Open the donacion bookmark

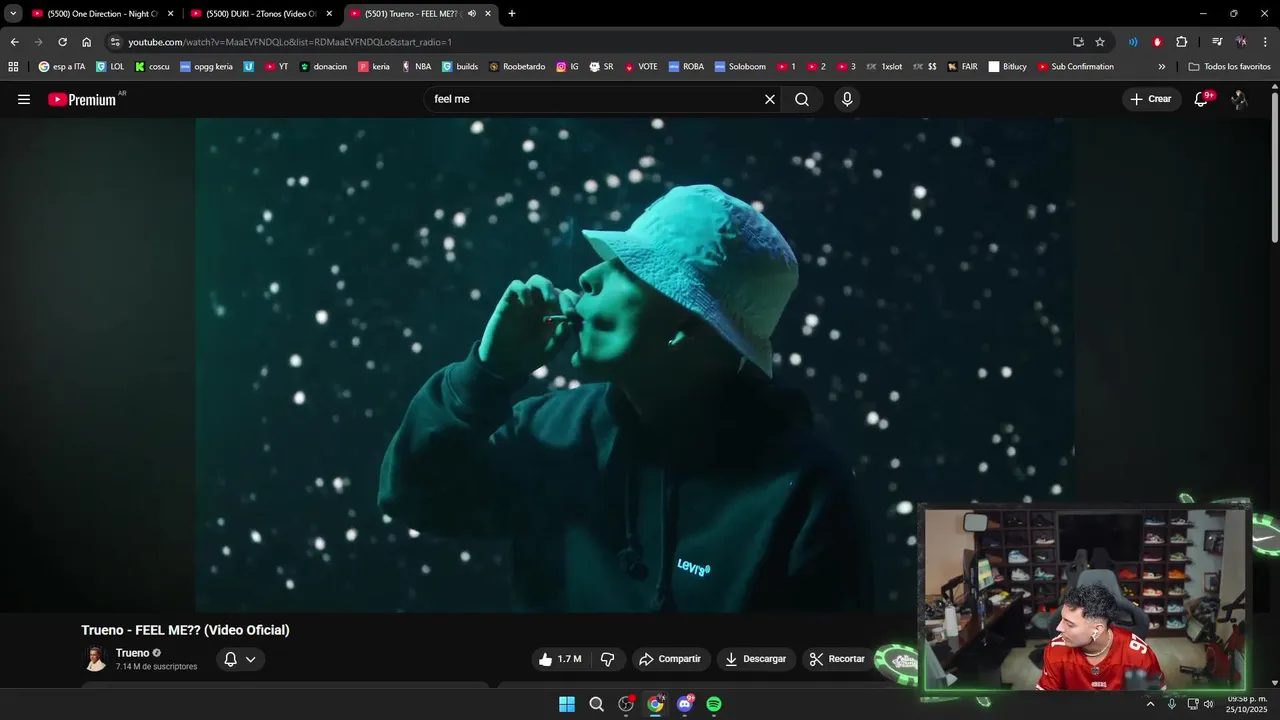(x=323, y=67)
